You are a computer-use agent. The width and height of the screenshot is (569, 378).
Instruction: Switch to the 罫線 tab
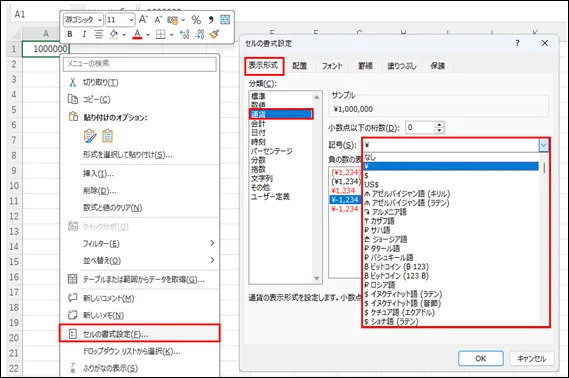365,66
